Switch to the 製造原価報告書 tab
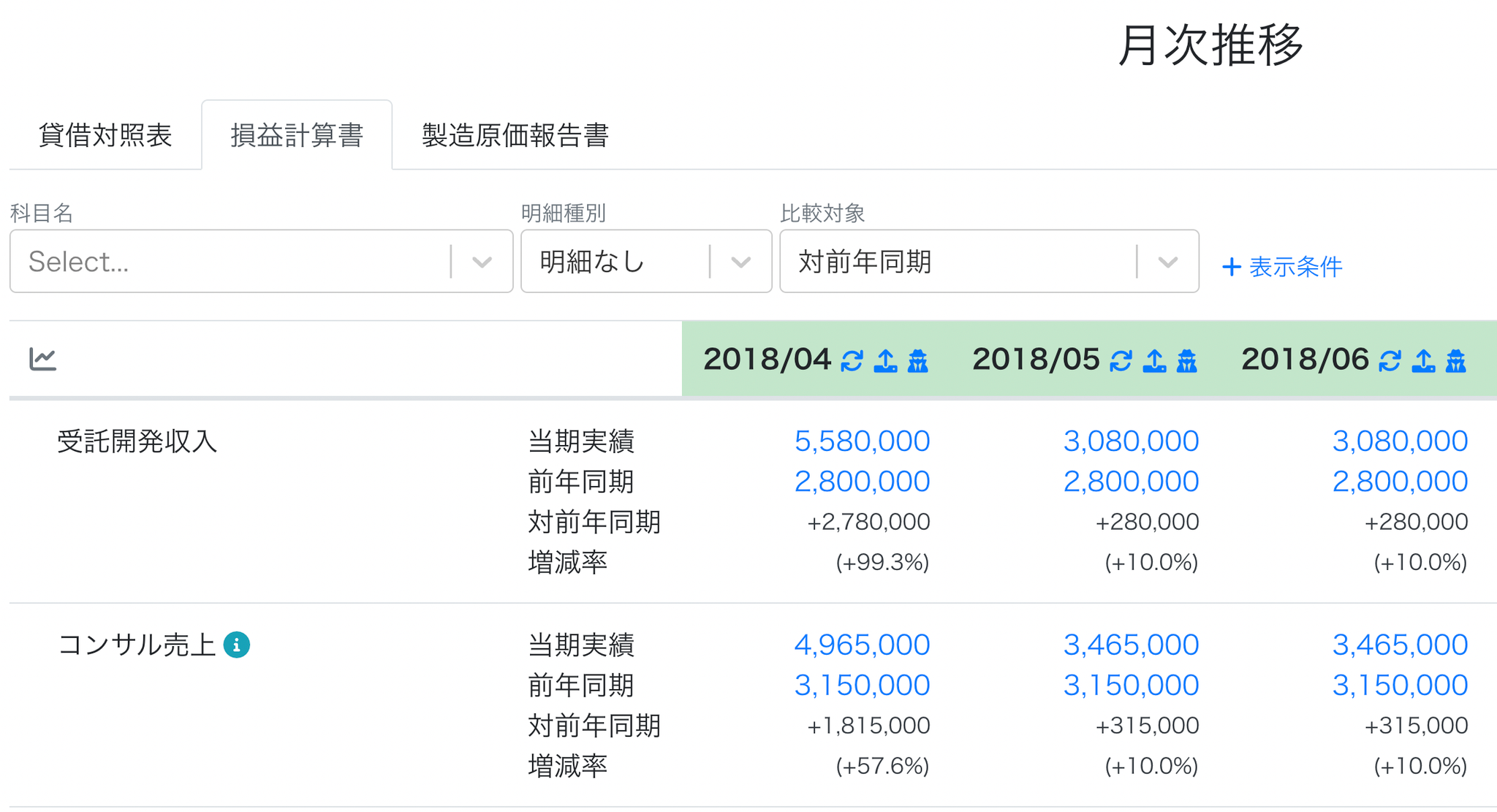 (x=515, y=135)
